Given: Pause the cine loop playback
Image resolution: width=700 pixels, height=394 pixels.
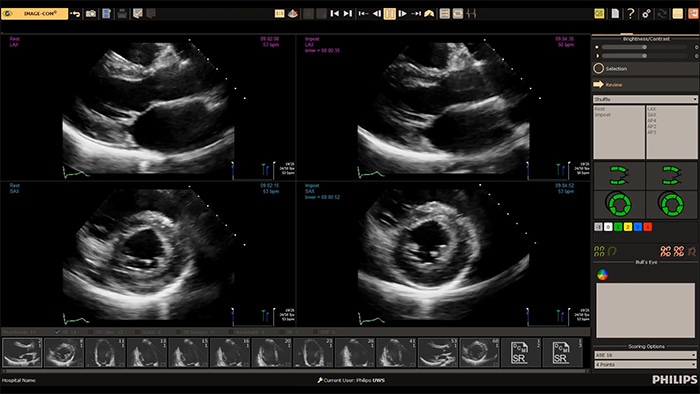Looking at the screenshot, I should [390, 14].
